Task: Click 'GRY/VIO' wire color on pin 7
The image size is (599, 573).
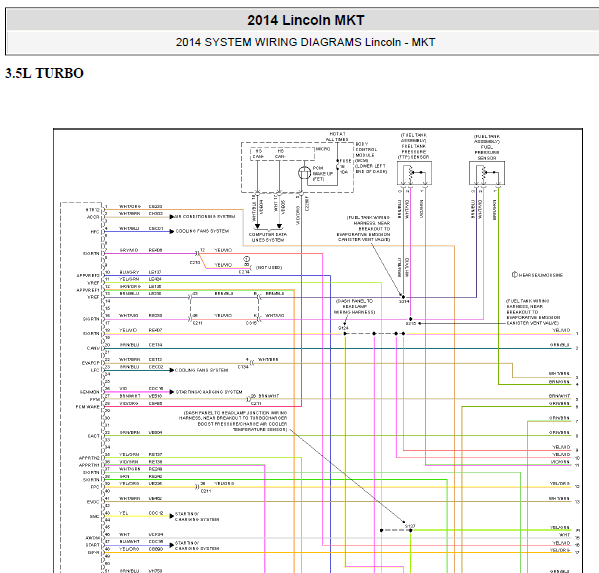Action: pos(129,250)
